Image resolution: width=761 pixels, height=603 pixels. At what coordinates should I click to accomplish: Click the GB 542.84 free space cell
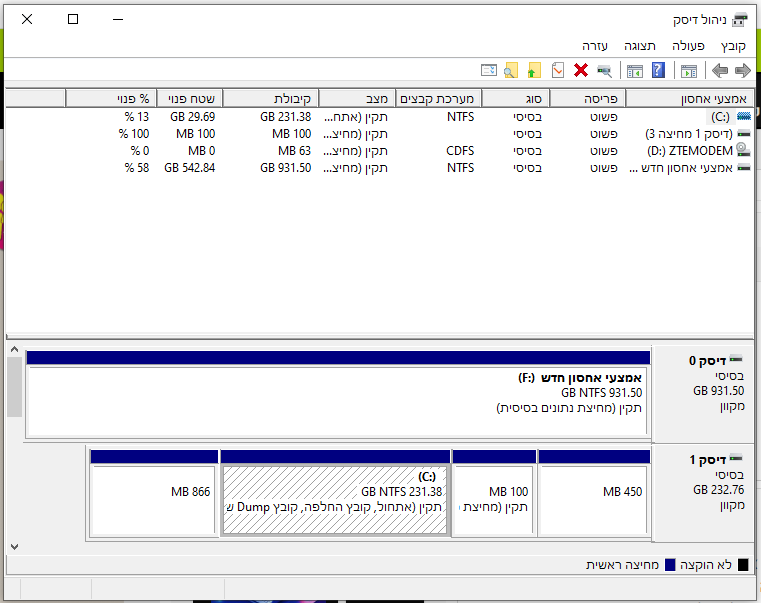coord(190,168)
